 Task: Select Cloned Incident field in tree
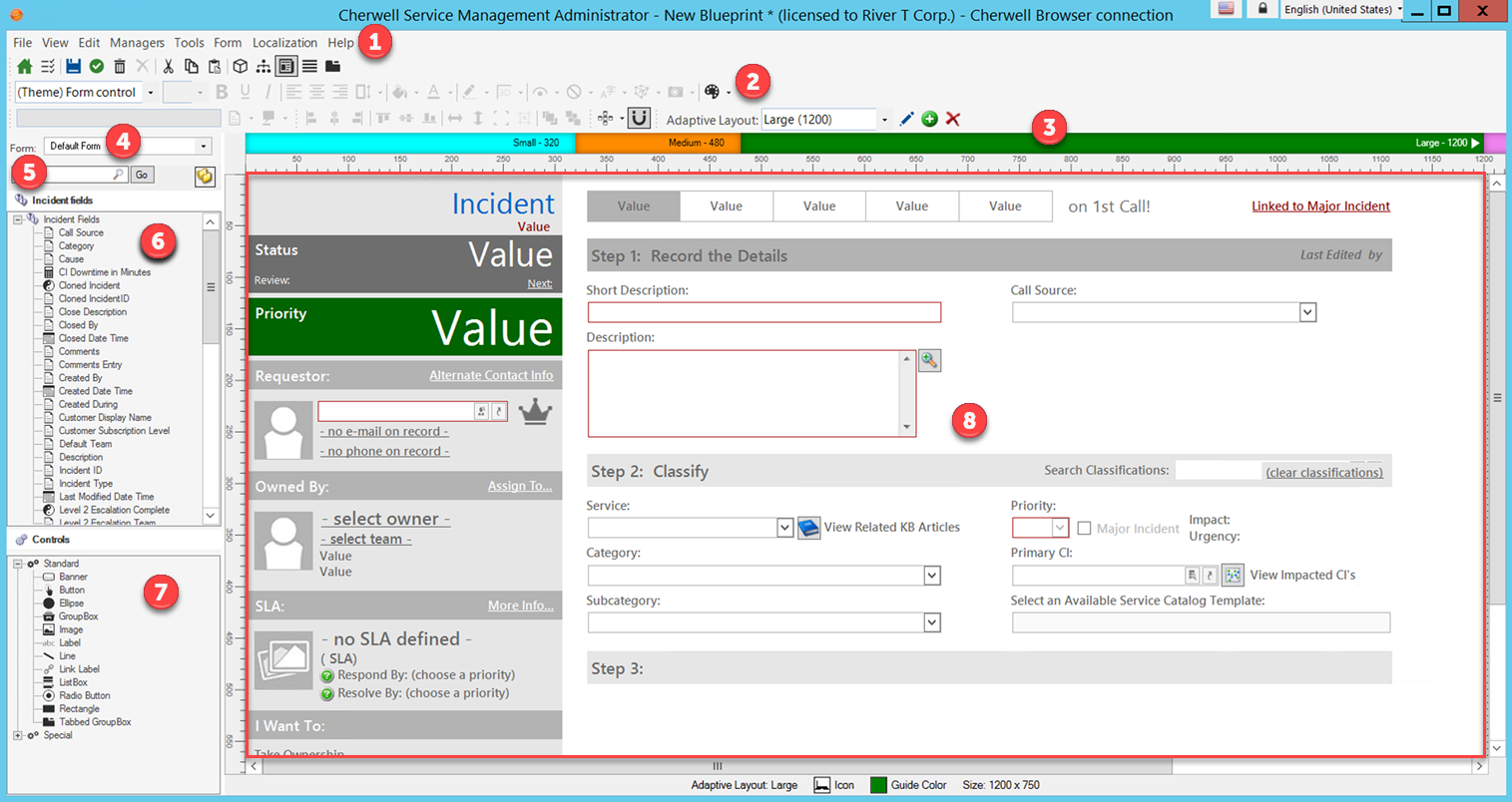coord(89,285)
